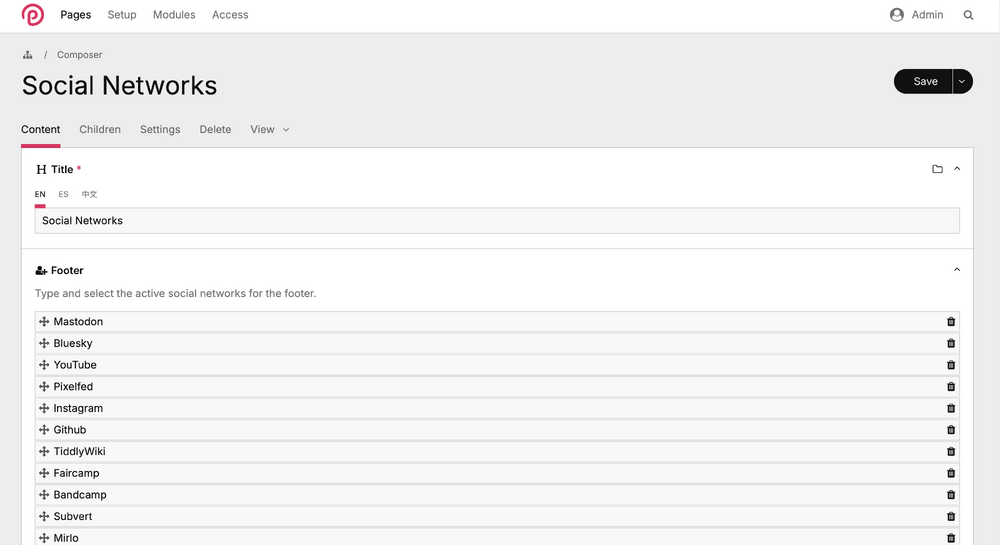Click the ProcessWire logo icon
Image resolution: width=1000 pixels, height=545 pixels.
pyautogui.click(x=33, y=15)
